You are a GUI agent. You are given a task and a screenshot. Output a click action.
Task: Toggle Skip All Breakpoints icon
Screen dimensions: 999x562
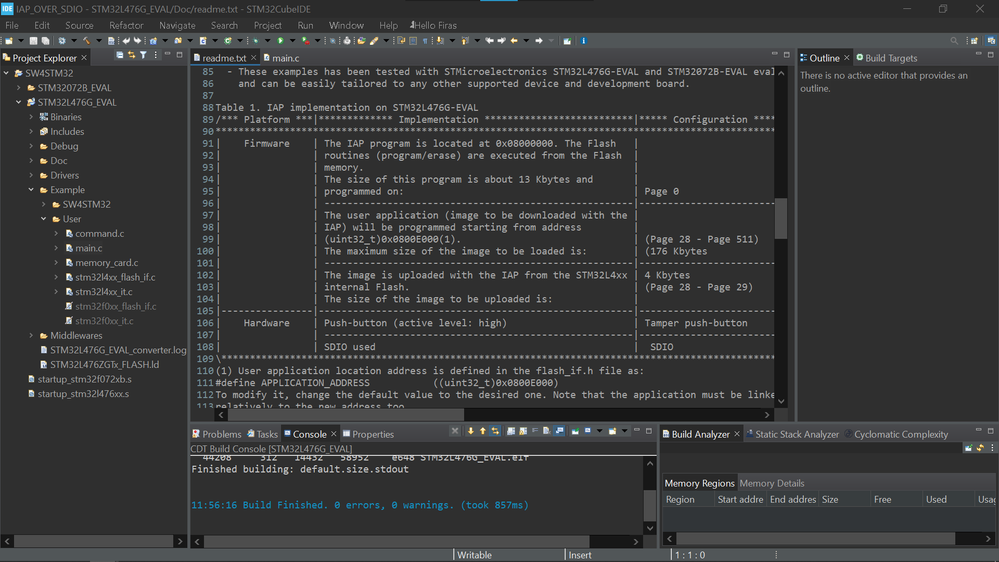pyautogui.click(x=333, y=41)
